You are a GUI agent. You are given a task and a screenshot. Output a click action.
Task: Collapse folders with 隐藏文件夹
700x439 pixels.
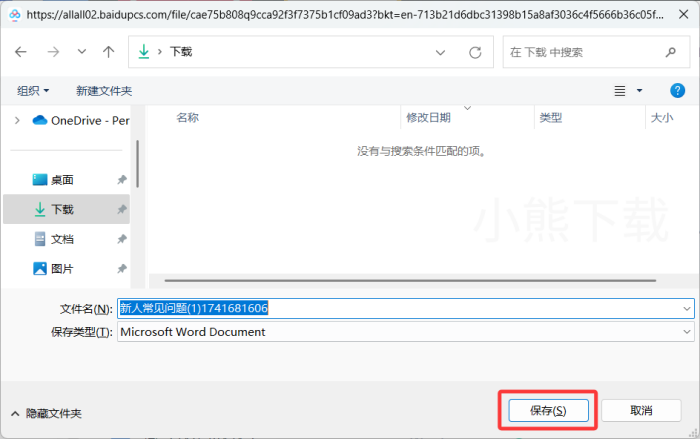click(46, 414)
